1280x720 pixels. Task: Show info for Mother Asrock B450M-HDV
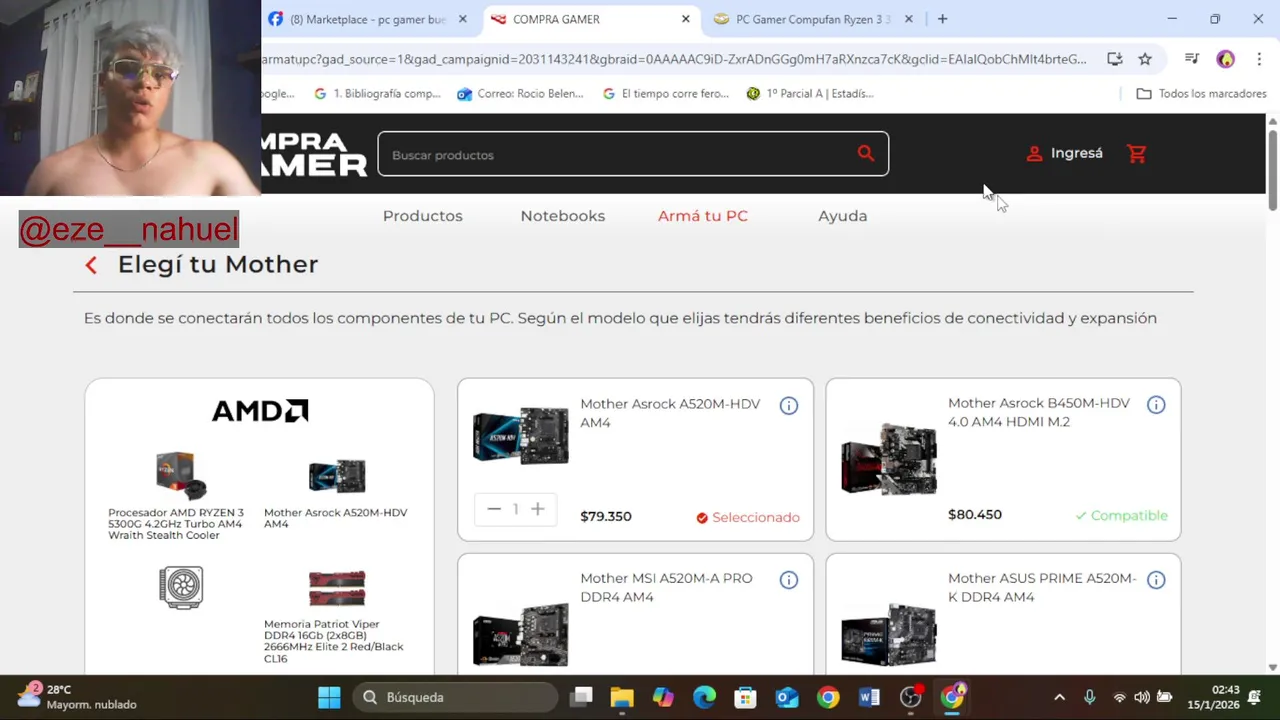point(1156,405)
